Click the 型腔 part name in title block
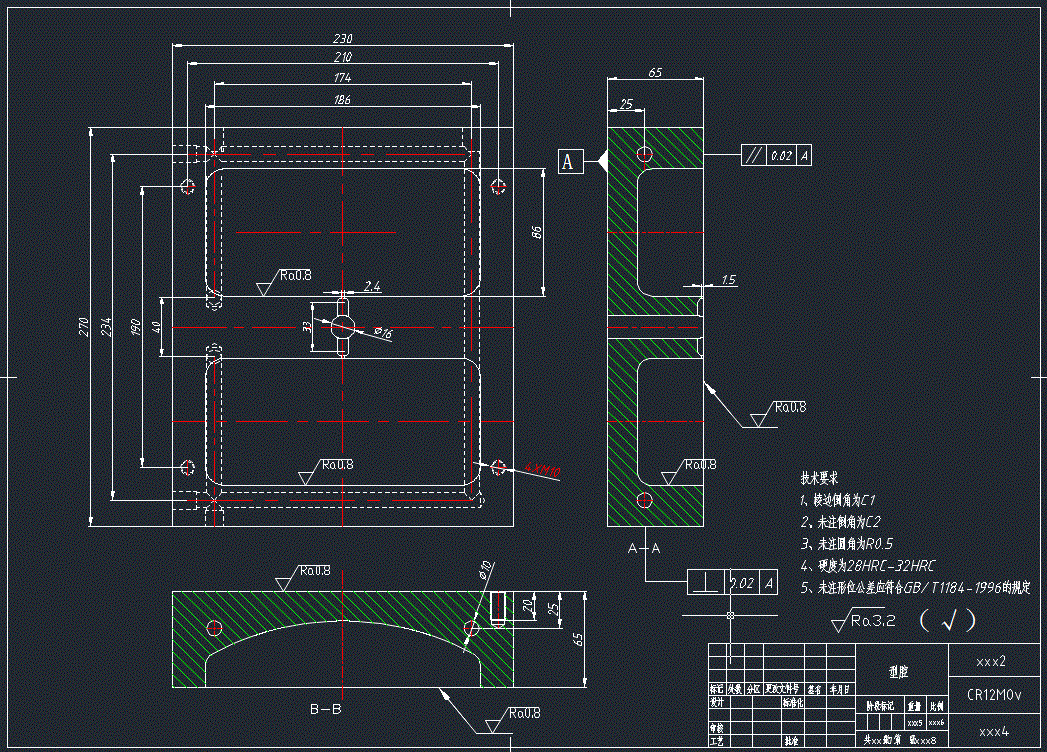 point(899,672)
